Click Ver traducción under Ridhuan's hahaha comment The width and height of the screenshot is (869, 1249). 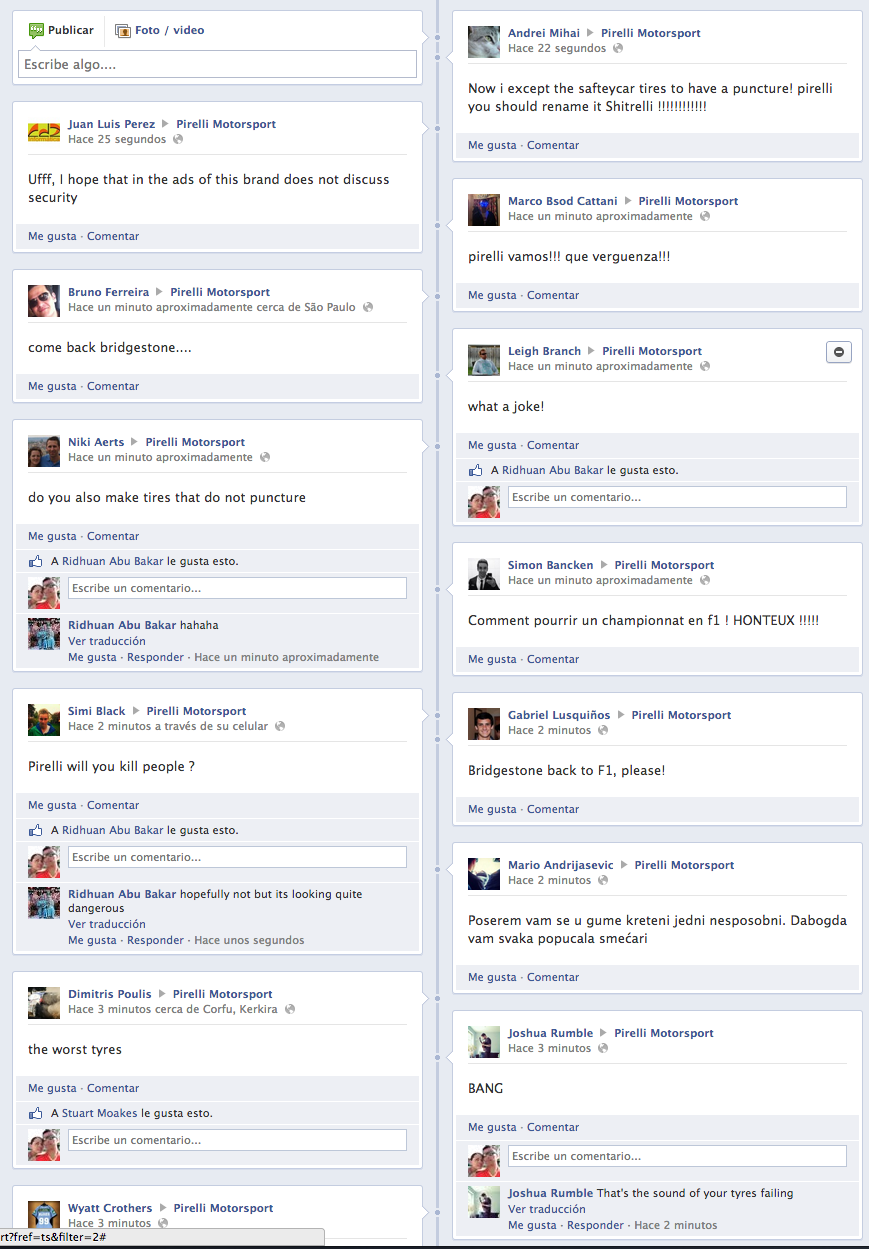point(107,641)
